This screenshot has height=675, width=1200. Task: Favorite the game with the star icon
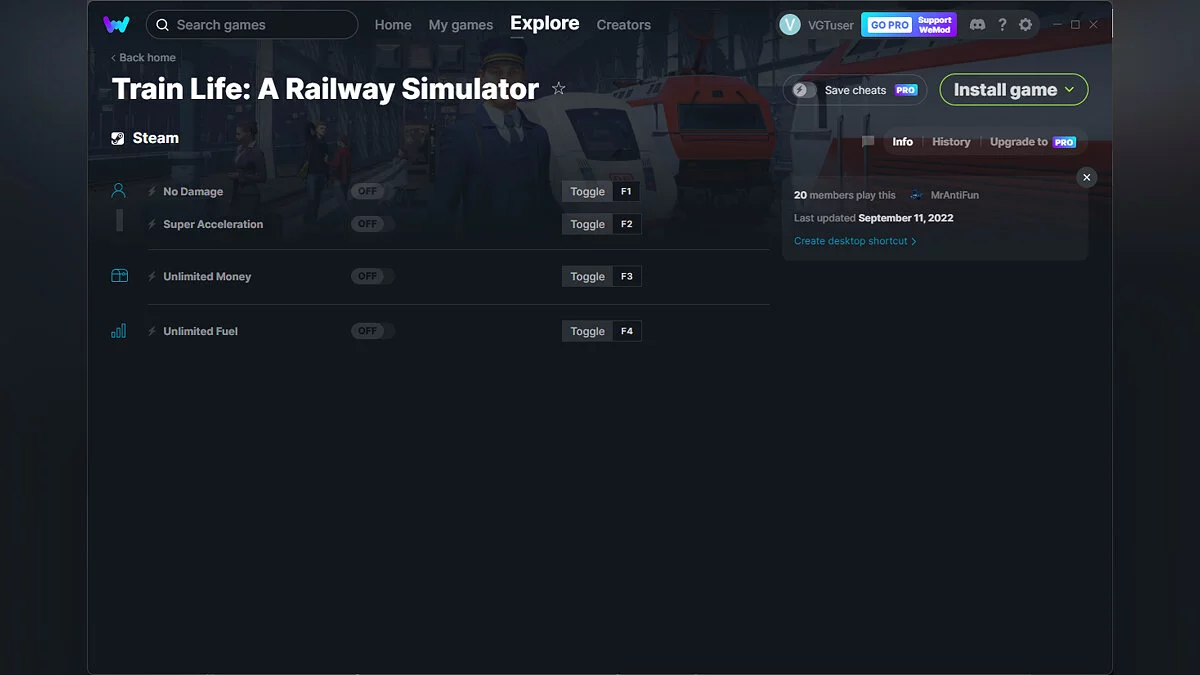pyautogui.click(x=559, y=89)
